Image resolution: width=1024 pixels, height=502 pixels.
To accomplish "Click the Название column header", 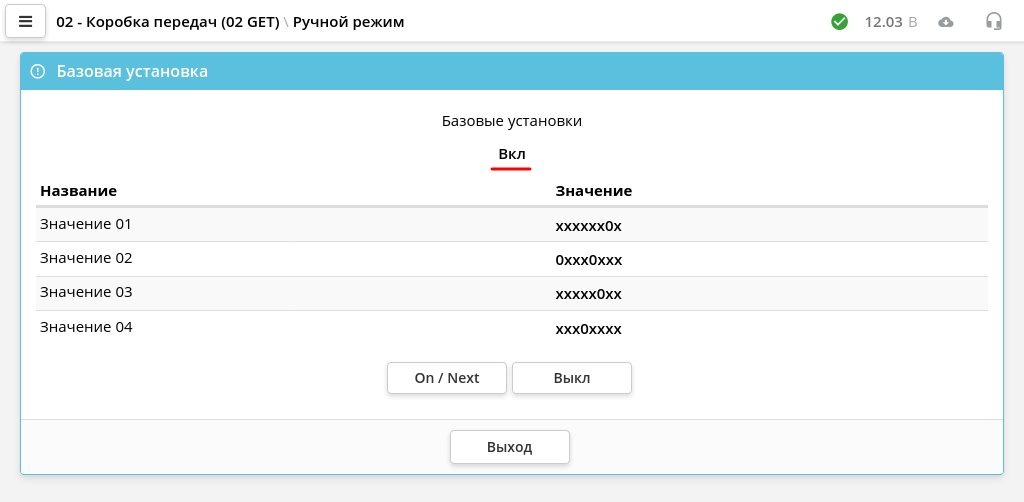I will (78, 191).
